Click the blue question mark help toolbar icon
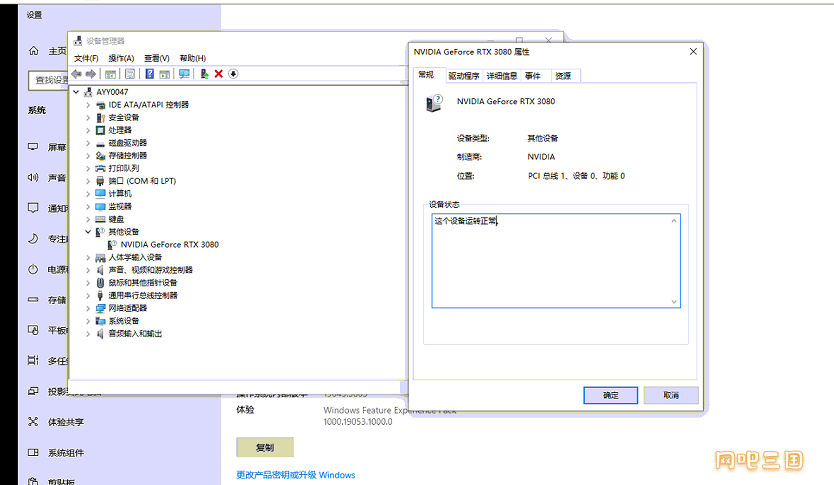Screen dimensions: 834x485 coord(149,74)
